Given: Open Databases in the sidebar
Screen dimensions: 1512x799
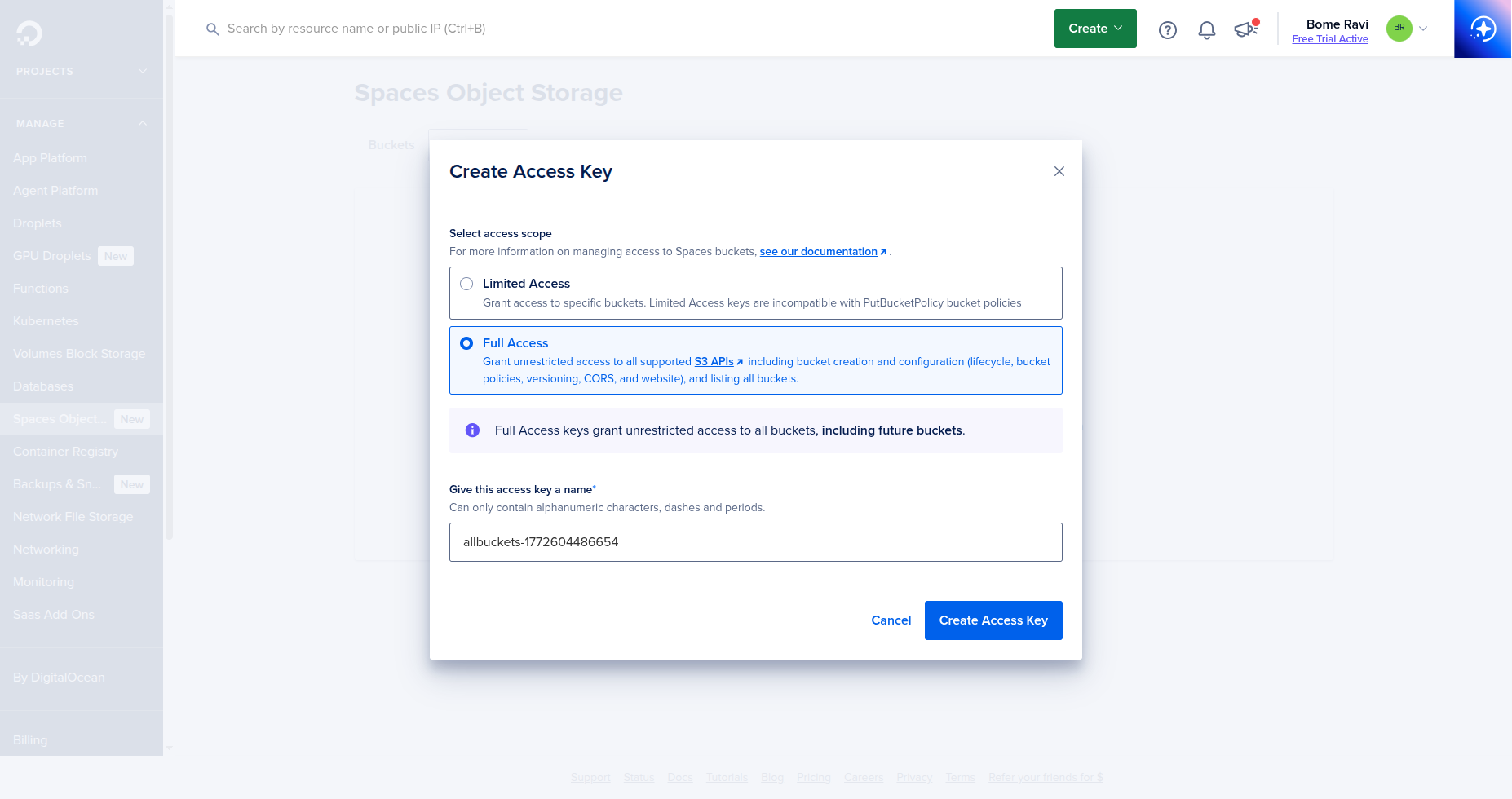Looking at the screenshot, I should 42,386.
